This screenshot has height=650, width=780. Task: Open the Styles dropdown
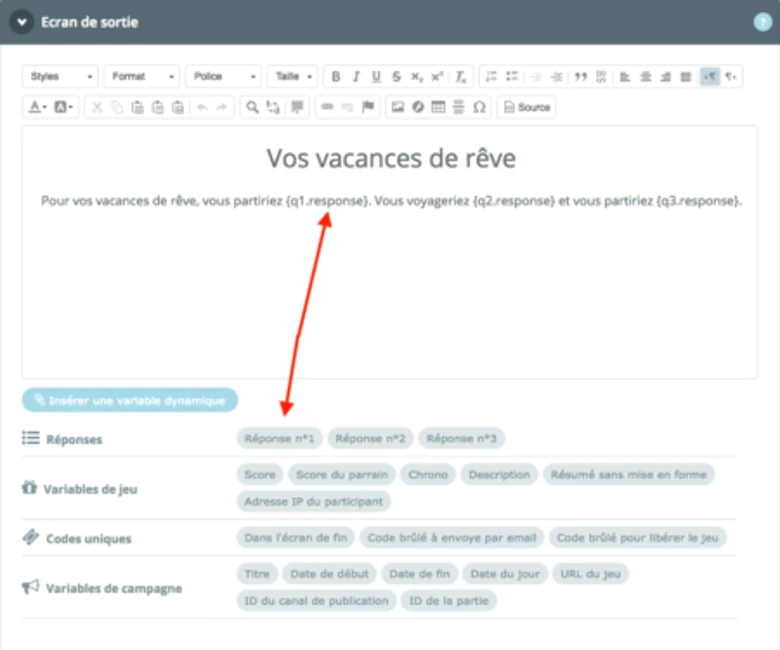pos(61,77)
